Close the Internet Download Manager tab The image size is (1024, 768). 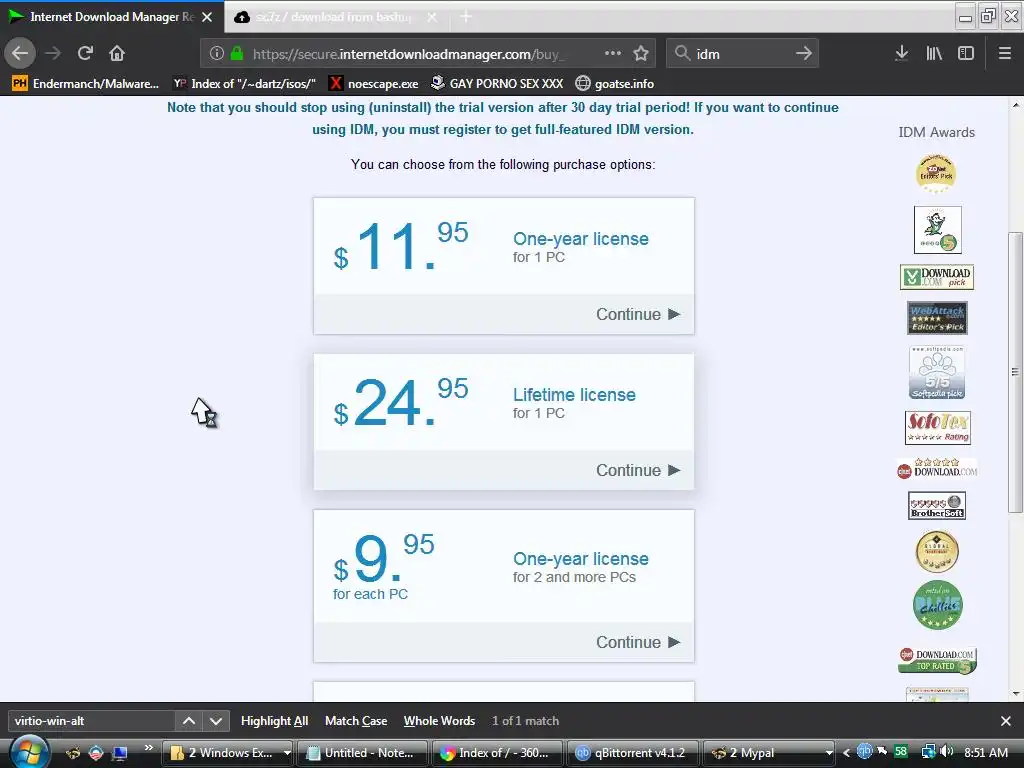click(x=207, y=17)
